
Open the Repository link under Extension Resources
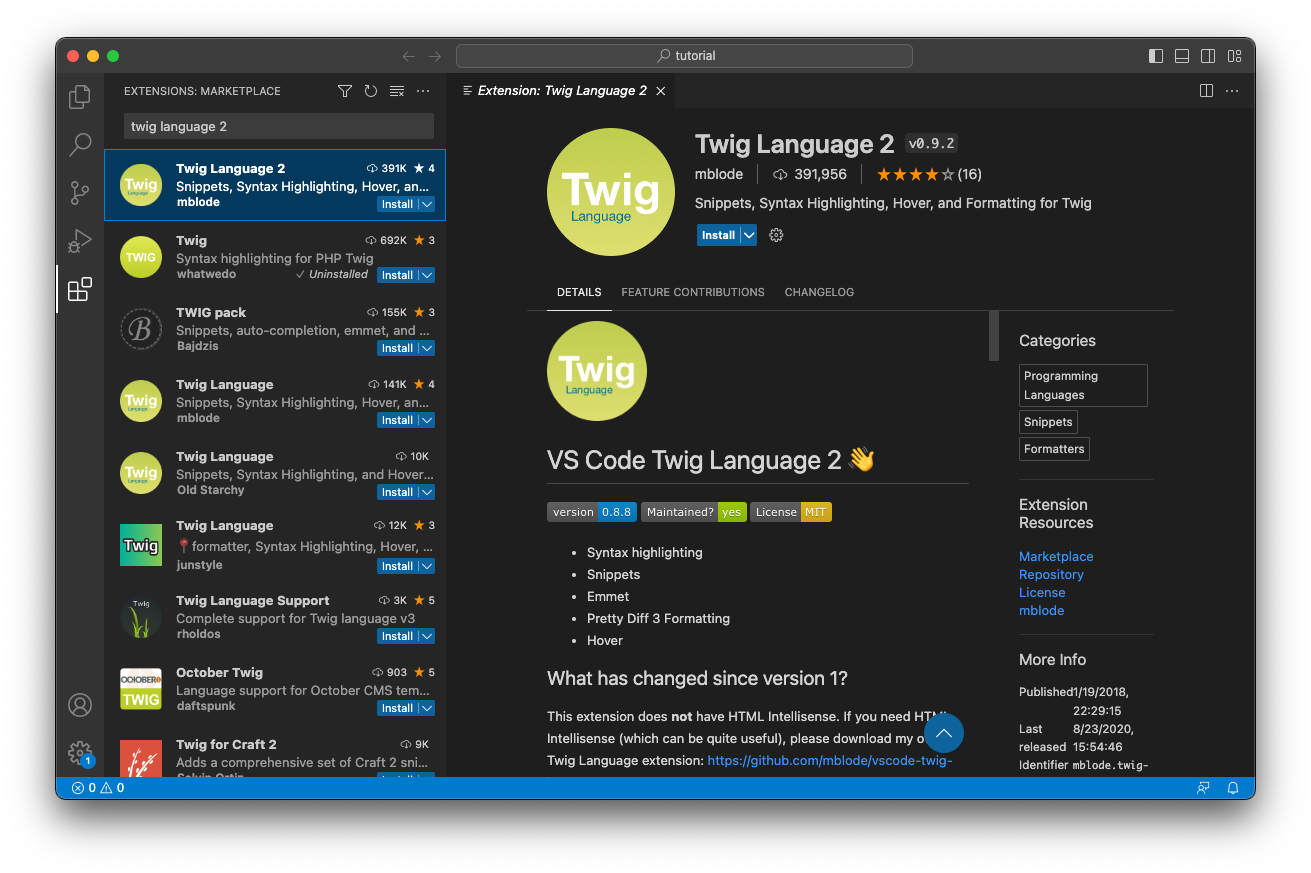click(1051, 574)
